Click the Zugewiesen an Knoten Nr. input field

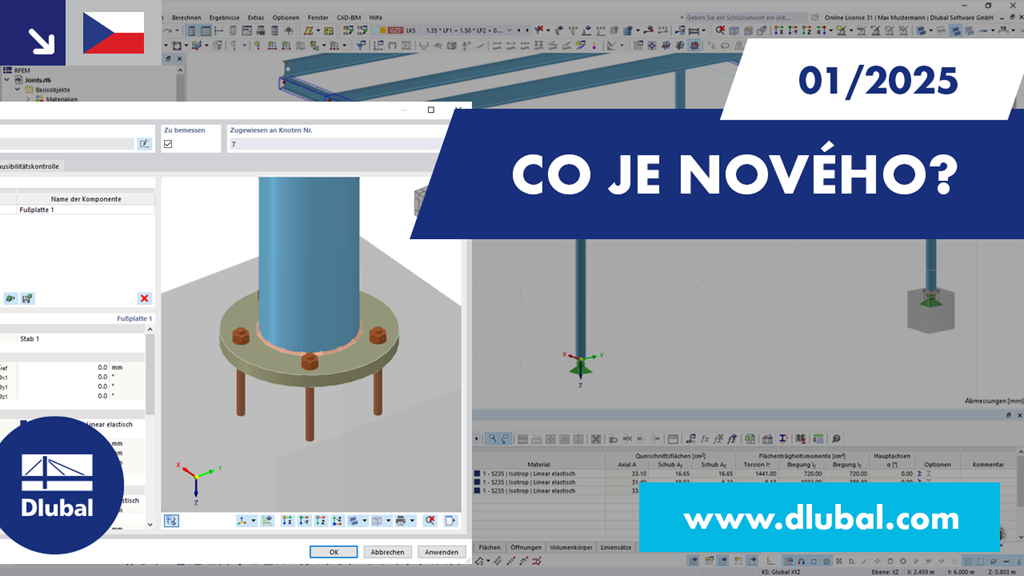point(336,144)
